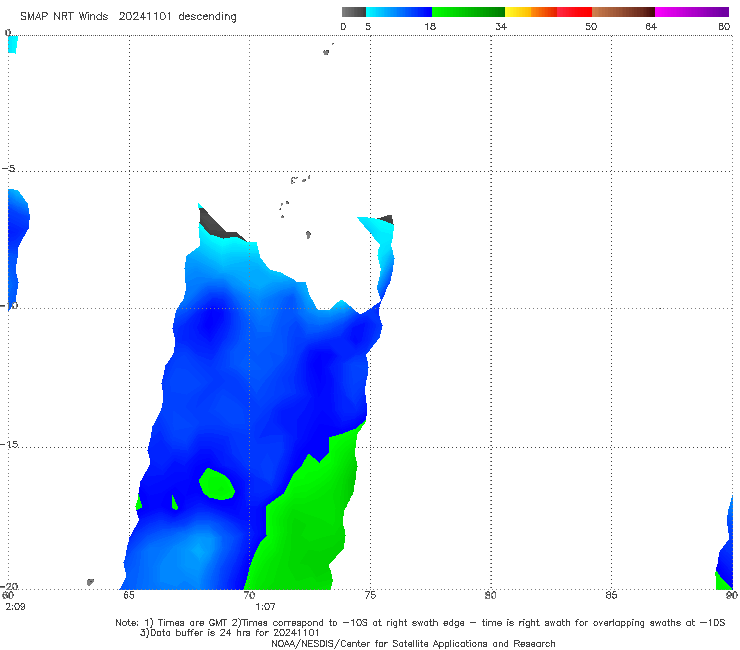Click the small oval green wind patch inside the blue swath

217,484
